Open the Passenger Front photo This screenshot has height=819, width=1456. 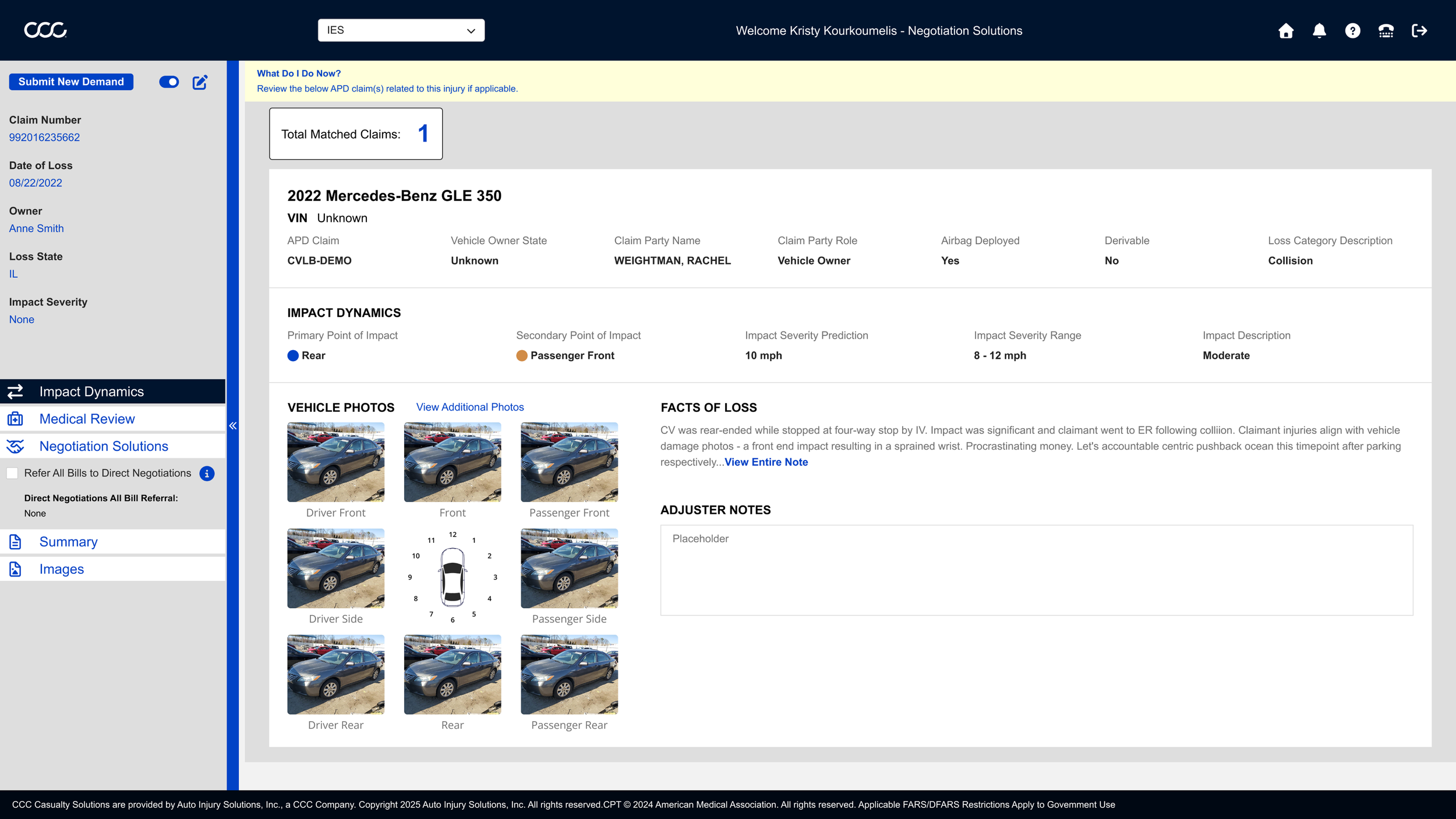pos(570,462)
